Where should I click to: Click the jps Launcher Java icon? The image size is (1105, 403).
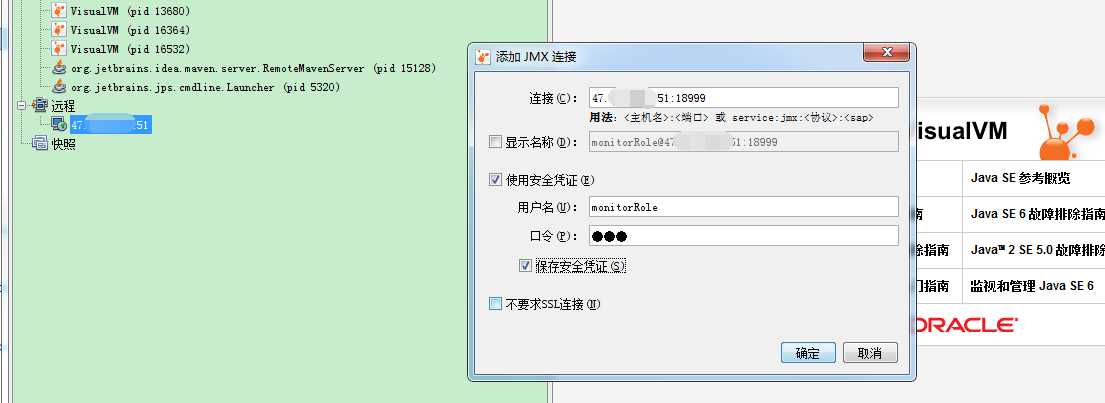(x=60, y=87)
